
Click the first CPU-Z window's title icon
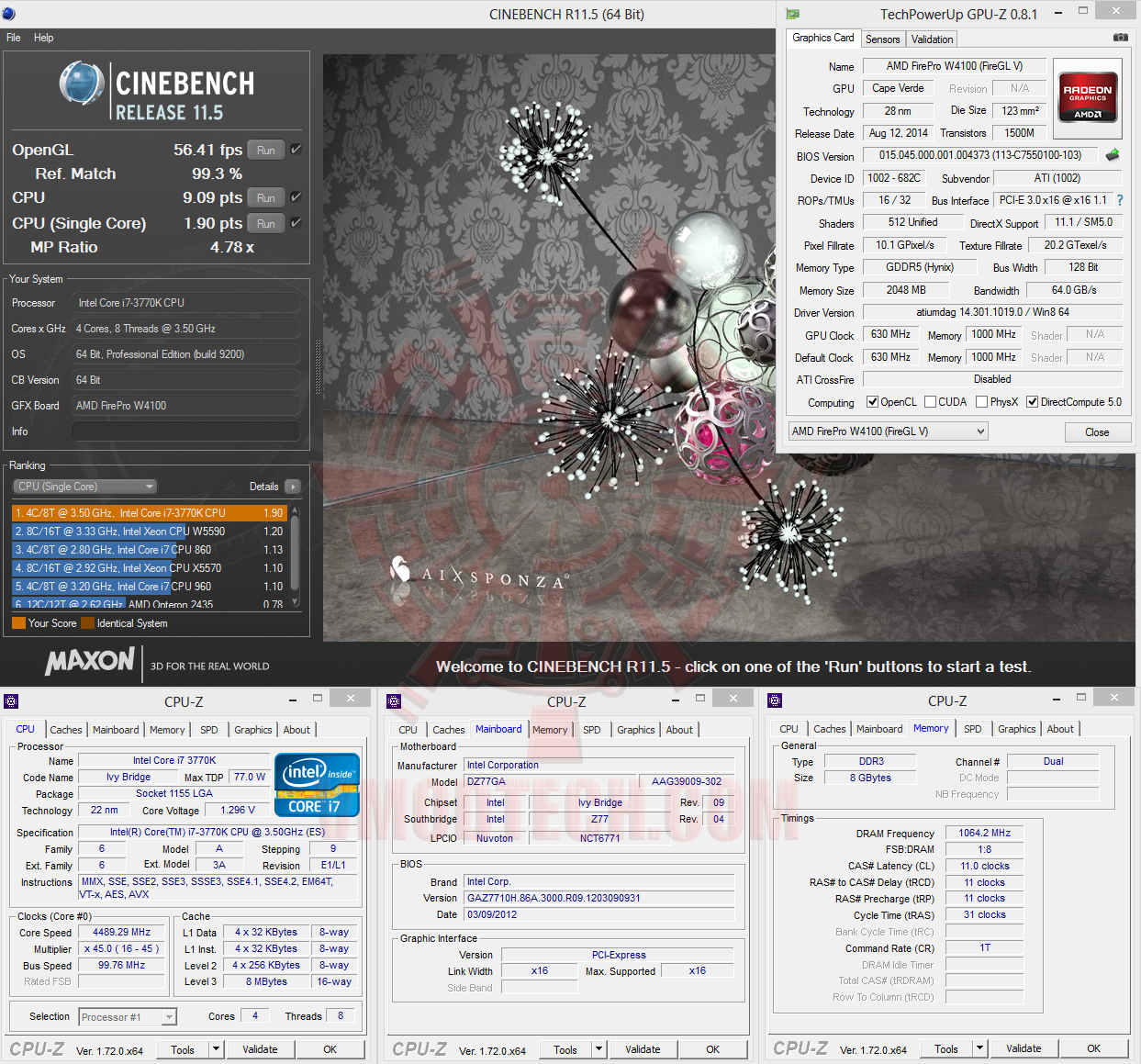[11, 701]
